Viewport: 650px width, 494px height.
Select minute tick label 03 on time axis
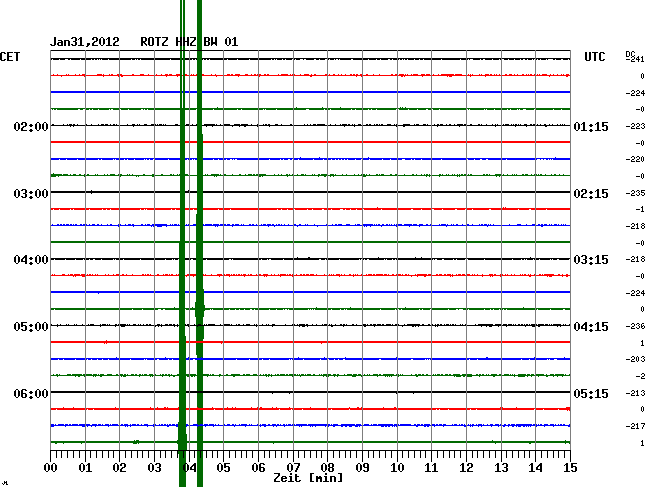[x=154, y=467]
